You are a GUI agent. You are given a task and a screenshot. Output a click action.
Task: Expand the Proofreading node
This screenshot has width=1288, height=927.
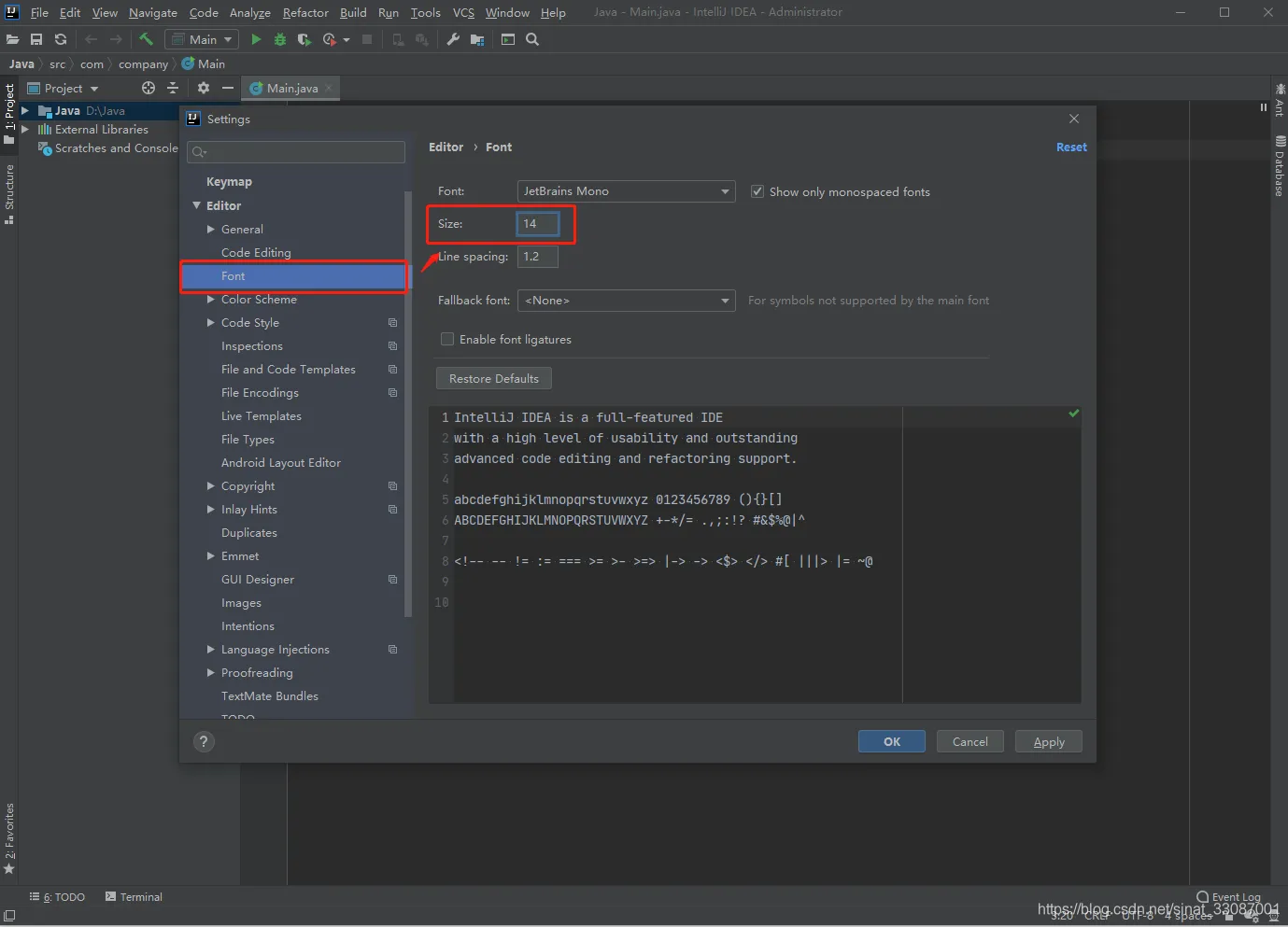211,673
